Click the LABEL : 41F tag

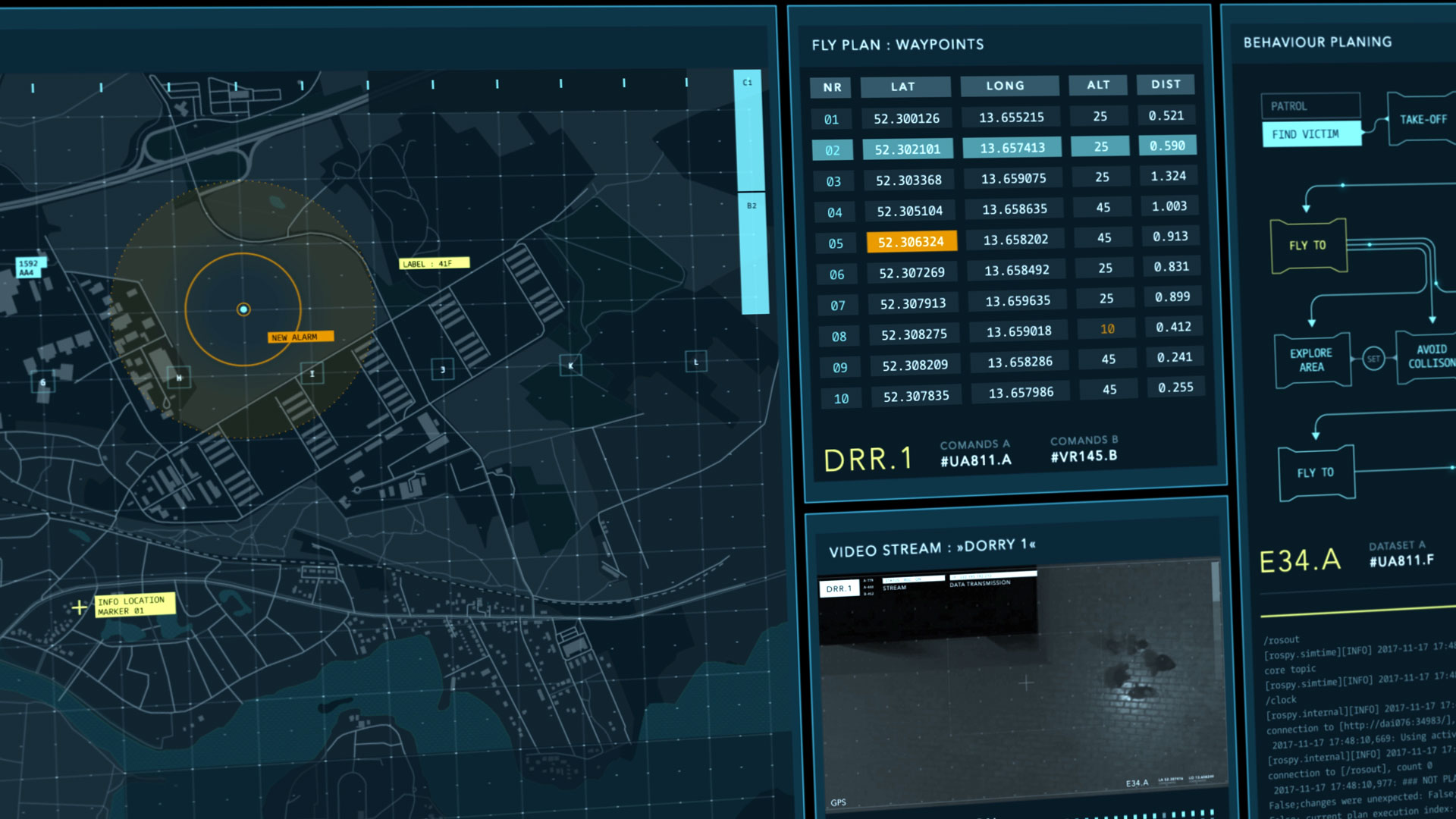[434, 264]
